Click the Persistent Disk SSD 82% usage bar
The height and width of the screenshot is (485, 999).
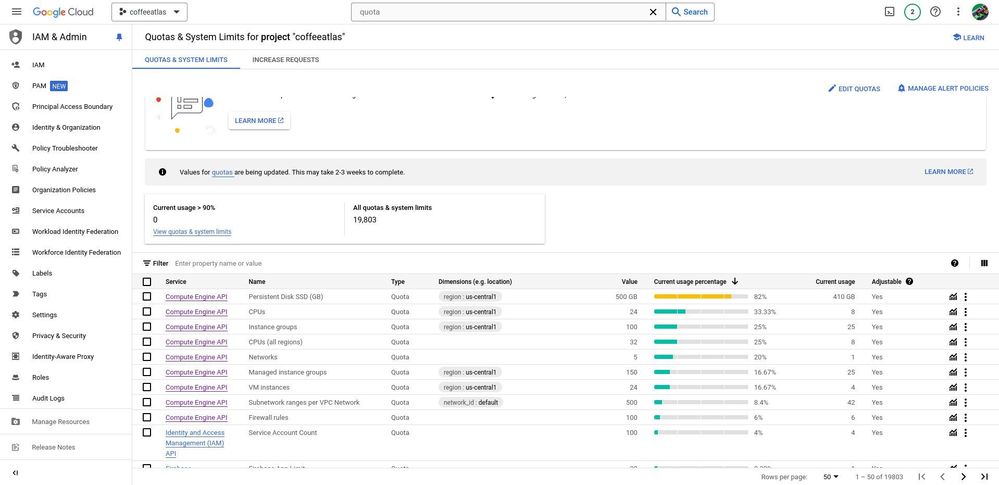(x=701, y=296)
